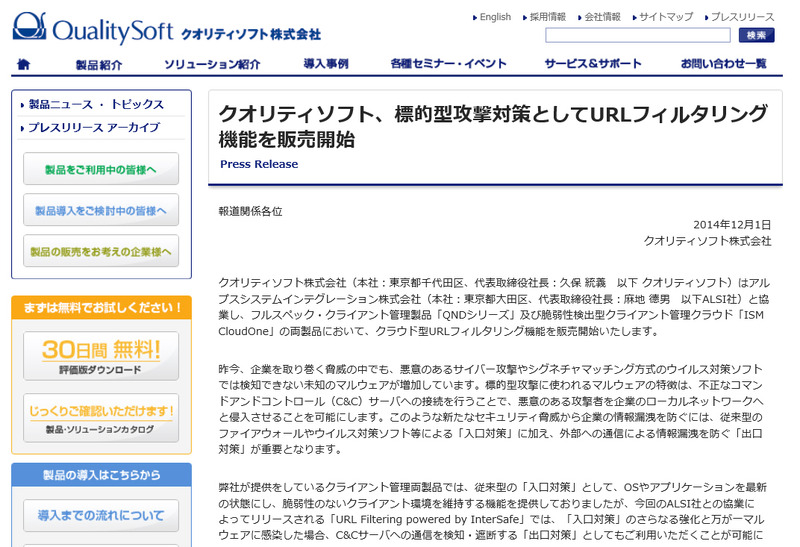Select the 導入事例 navigation item
This screenshot has height=547, width=800.
coord(326,64)
